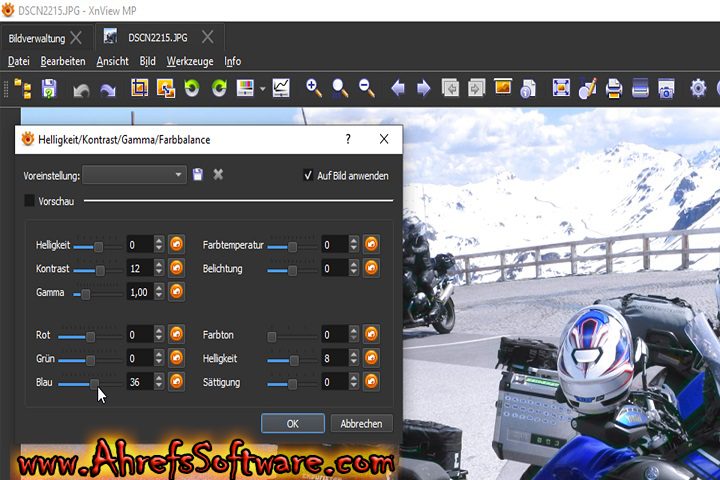Confirm changes with OK button

click(293, 424)
